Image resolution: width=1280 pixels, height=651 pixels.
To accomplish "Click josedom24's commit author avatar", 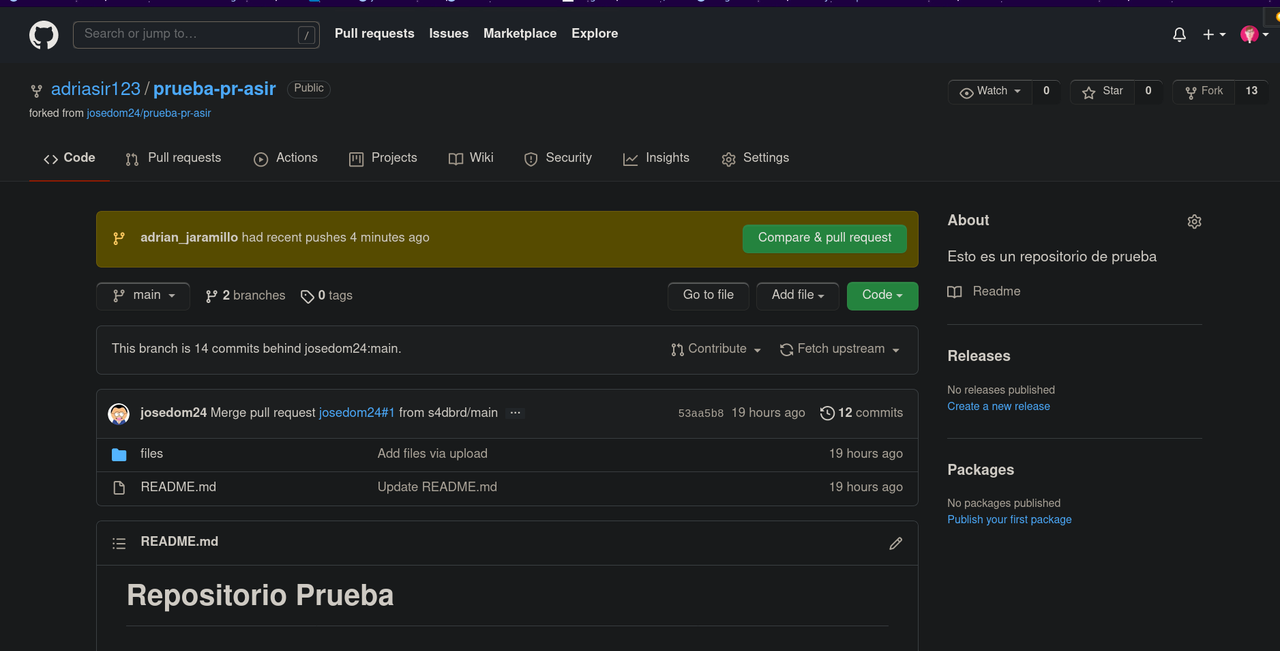I will 119,413.
